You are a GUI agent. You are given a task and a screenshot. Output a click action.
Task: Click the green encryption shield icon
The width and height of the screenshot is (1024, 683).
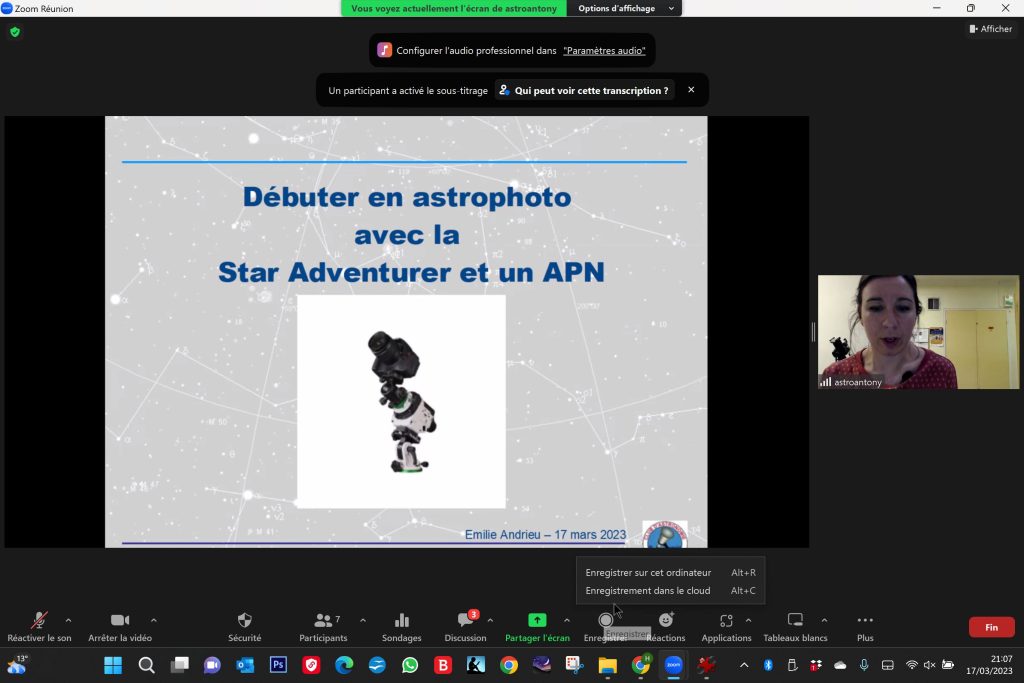pyautogui.click(x=15, y=32)
